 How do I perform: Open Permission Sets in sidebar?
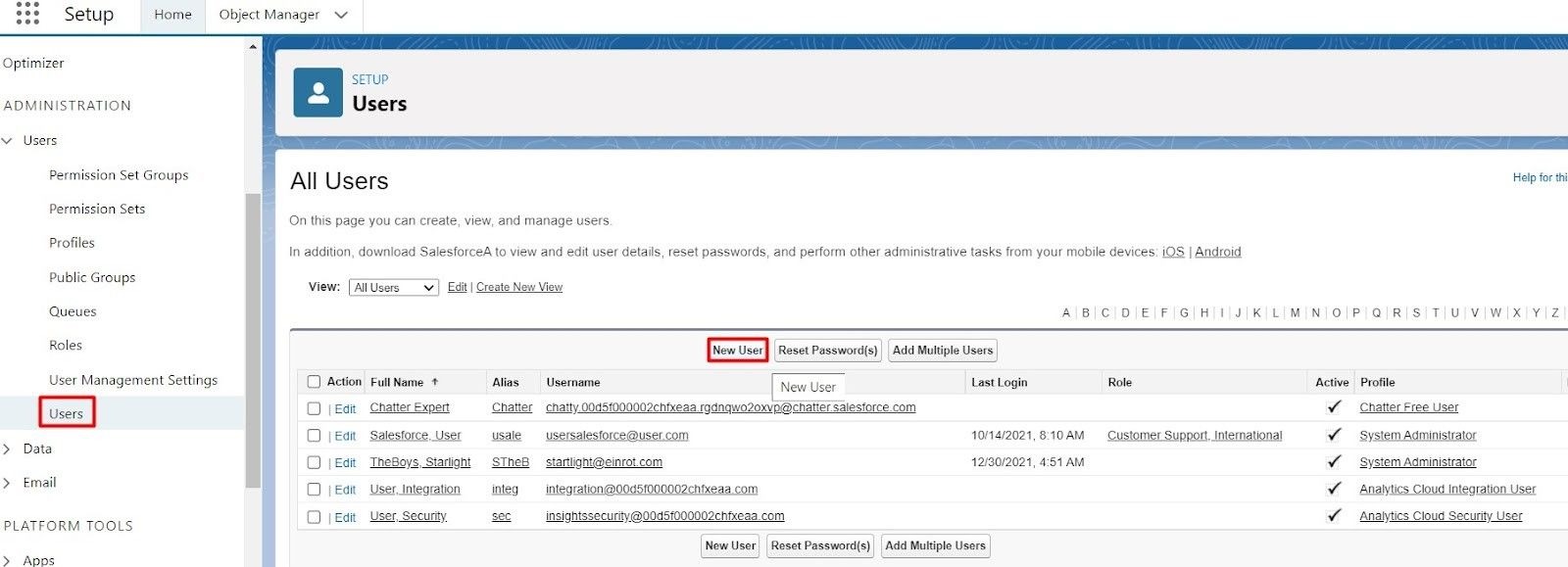click(x=97, y=209)
